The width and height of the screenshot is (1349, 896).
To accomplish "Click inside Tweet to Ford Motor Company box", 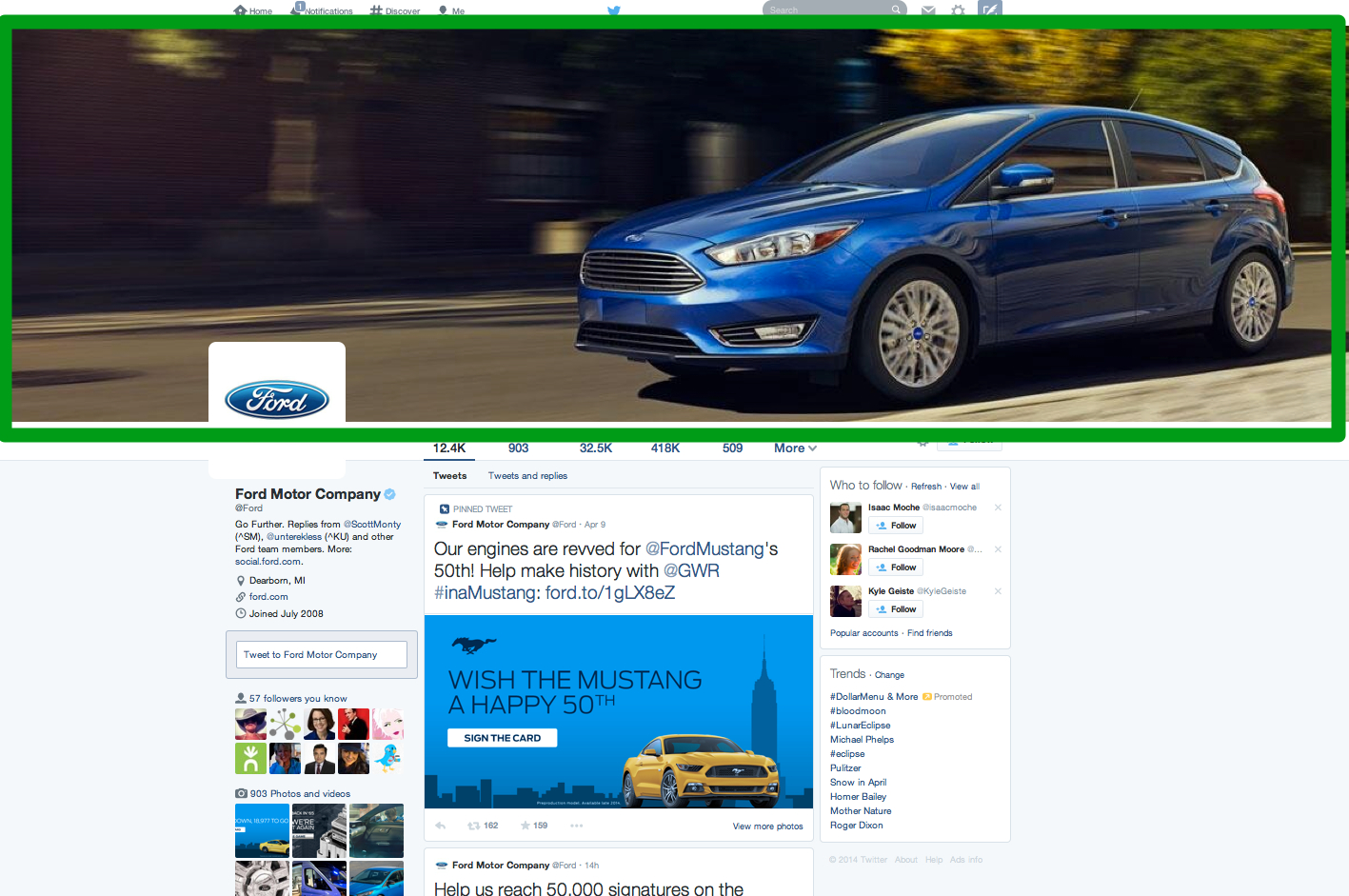I will tap(322, 654).
